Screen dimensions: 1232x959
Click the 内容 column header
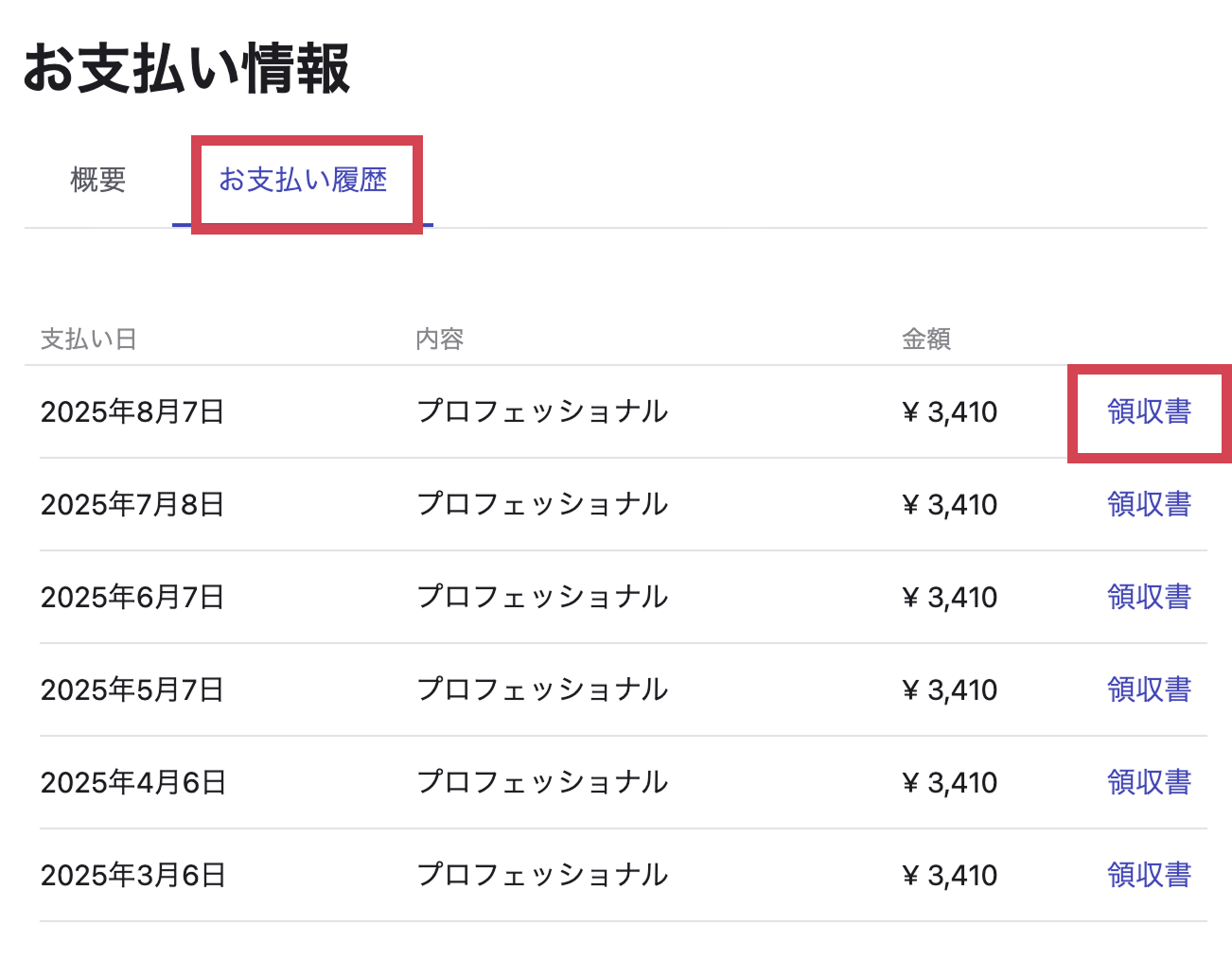tap(440, 339)
